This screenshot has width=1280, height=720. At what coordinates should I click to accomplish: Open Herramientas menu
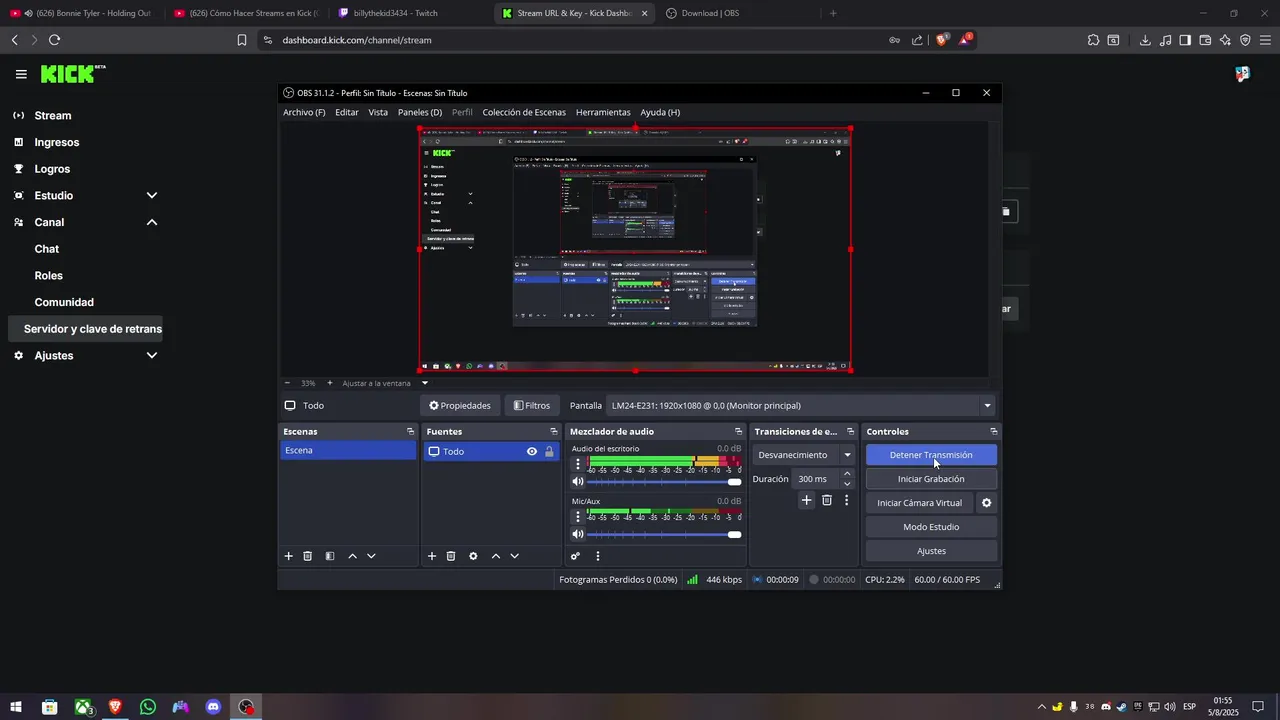(x=603, y=112)
